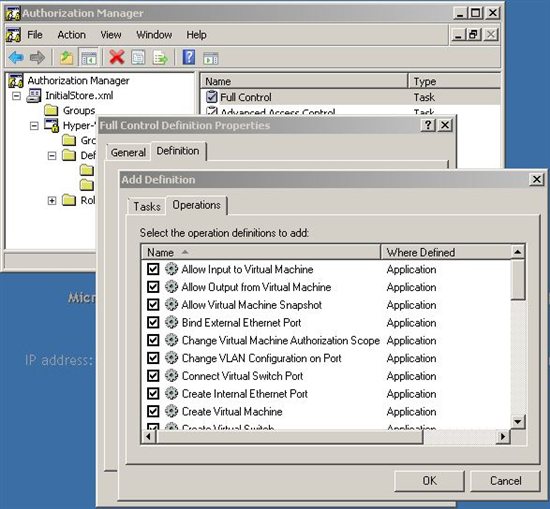550x509 pixels.
Task: Close the Add Definition dialog
Action: click(537, 179)
